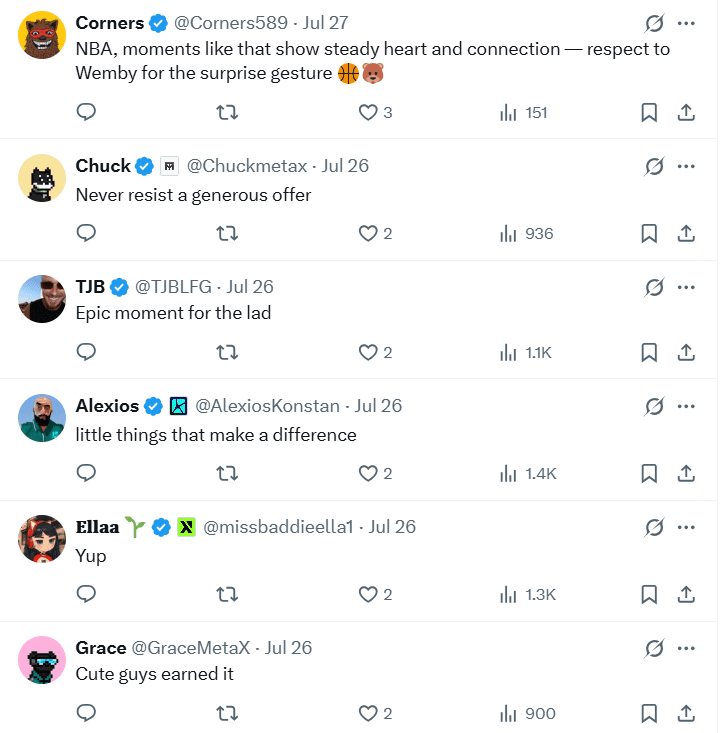Open Jul 26 timestamp on Grace's tweet

click(288, 648)
